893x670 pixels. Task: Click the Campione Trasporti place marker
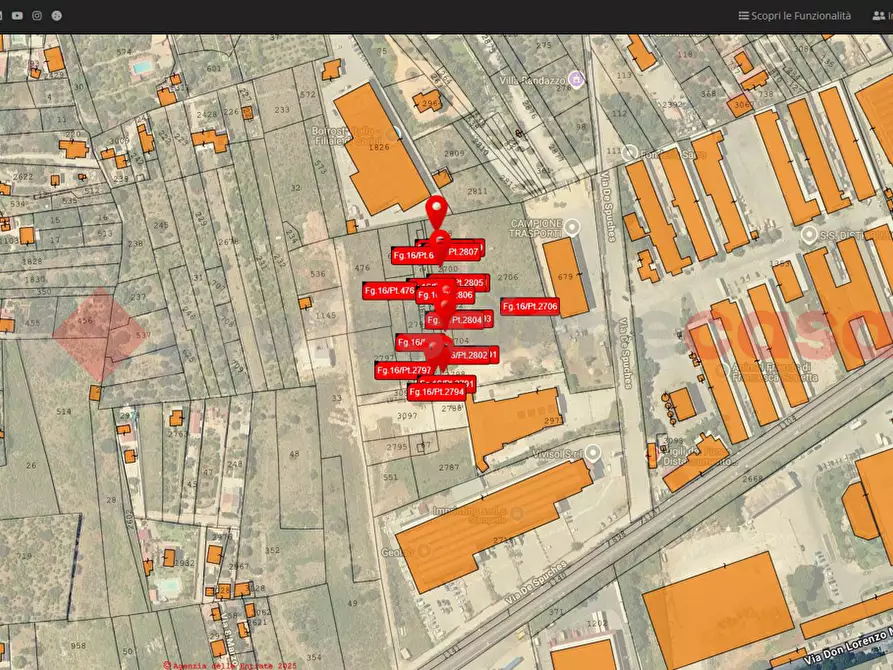572,227
